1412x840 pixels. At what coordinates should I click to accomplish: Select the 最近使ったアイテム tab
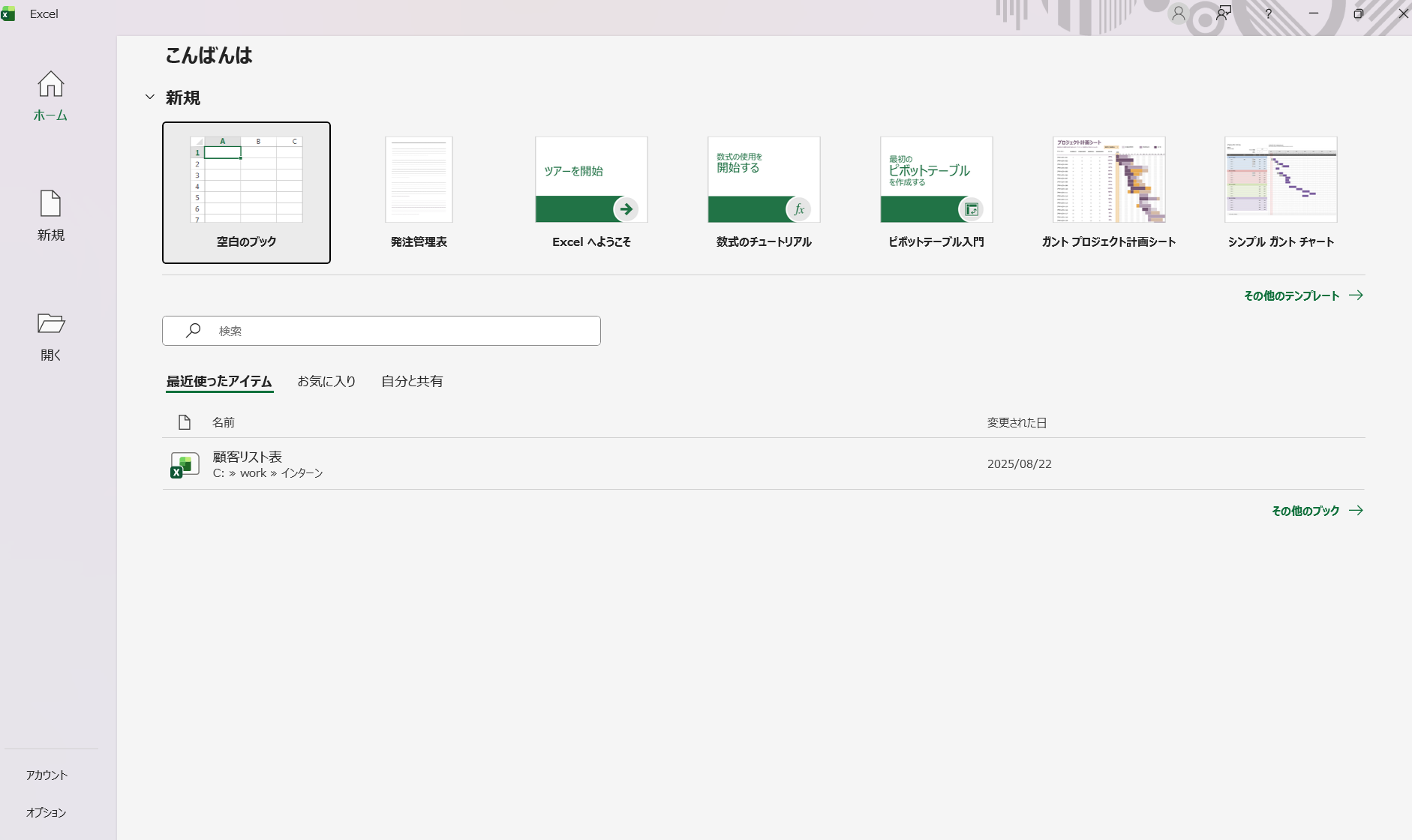[219, 381]
